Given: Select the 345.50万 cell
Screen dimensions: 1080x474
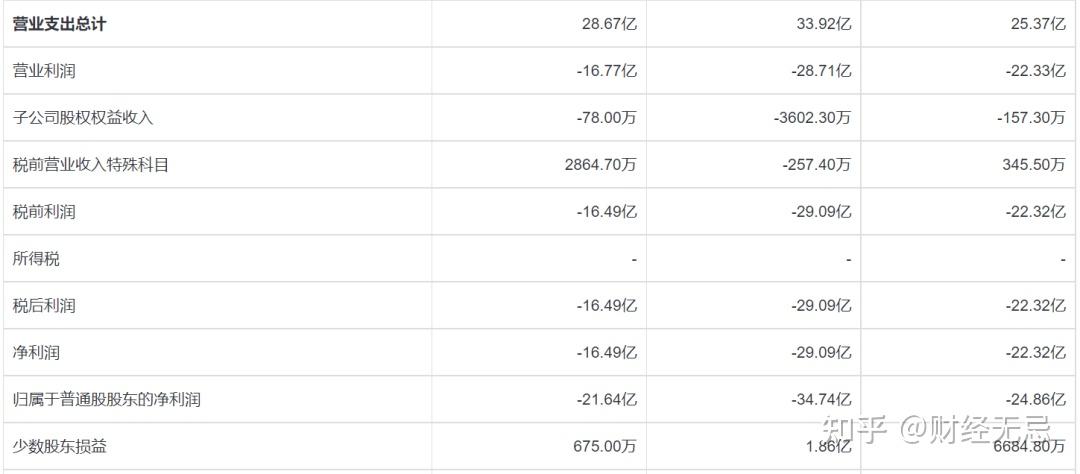Looking at the screenshot, I should coord(1033,165).
